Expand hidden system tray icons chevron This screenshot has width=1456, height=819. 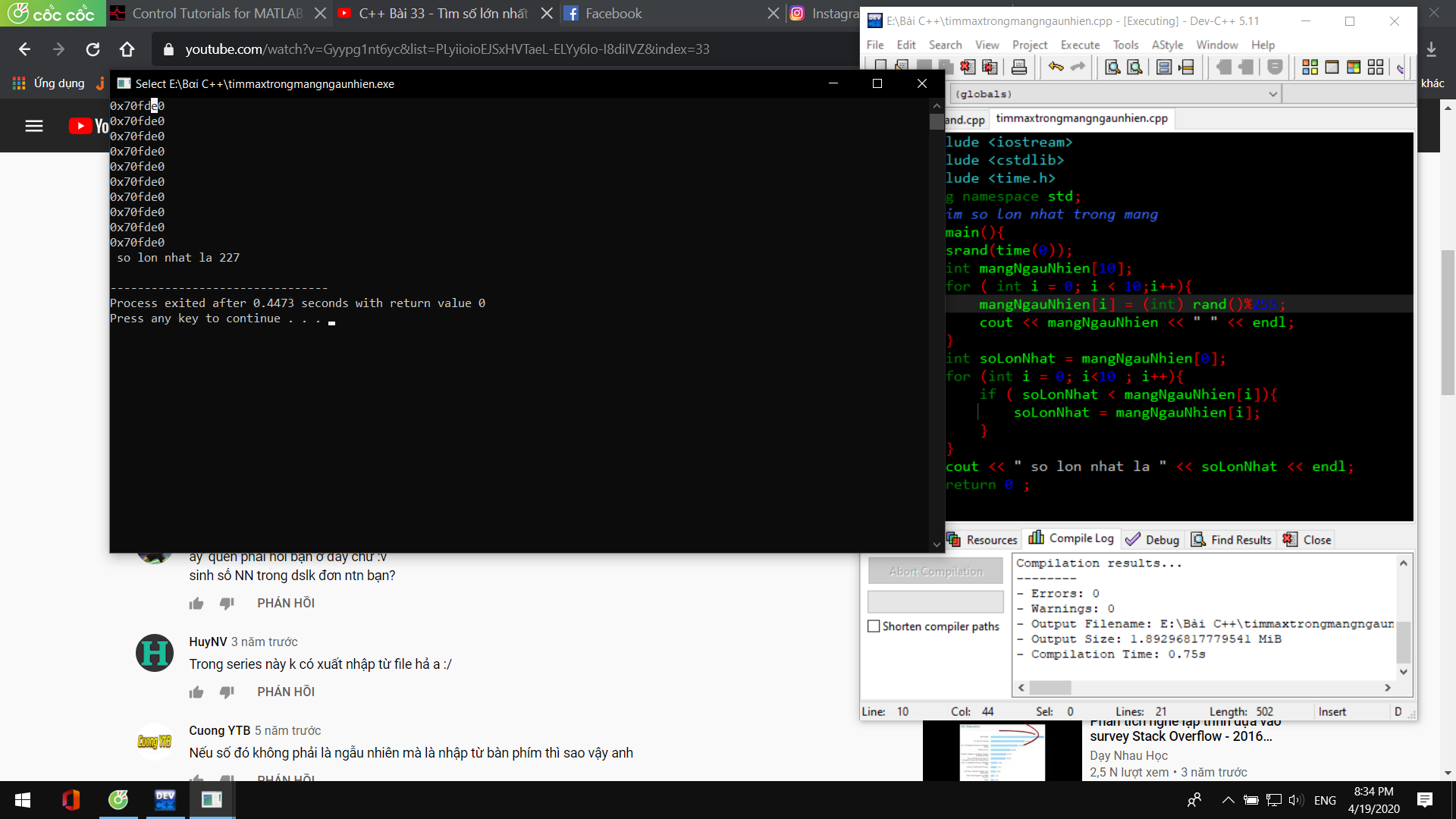click(x=1228, y=800)
